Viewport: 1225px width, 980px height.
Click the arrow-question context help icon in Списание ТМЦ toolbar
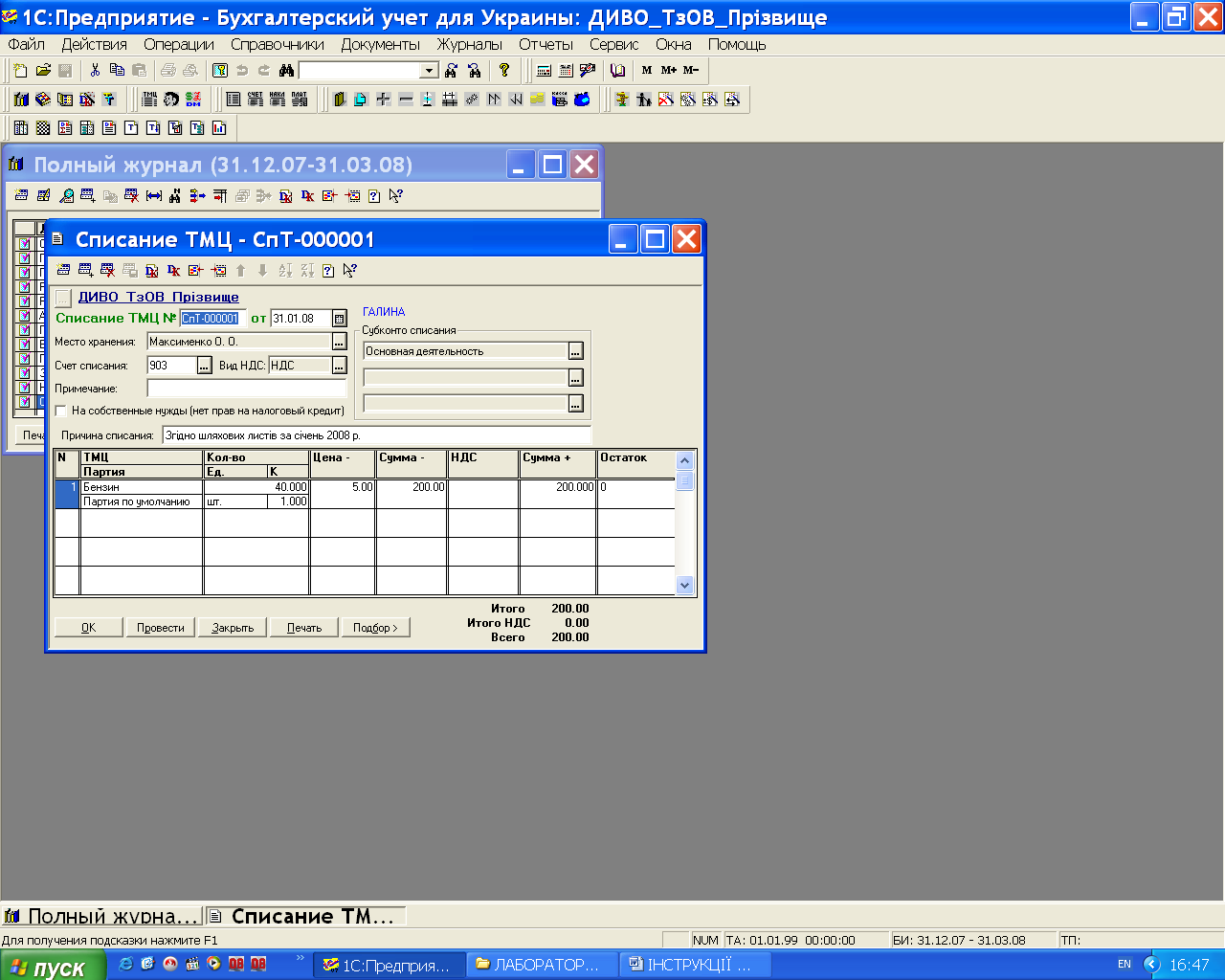[350, 270]
